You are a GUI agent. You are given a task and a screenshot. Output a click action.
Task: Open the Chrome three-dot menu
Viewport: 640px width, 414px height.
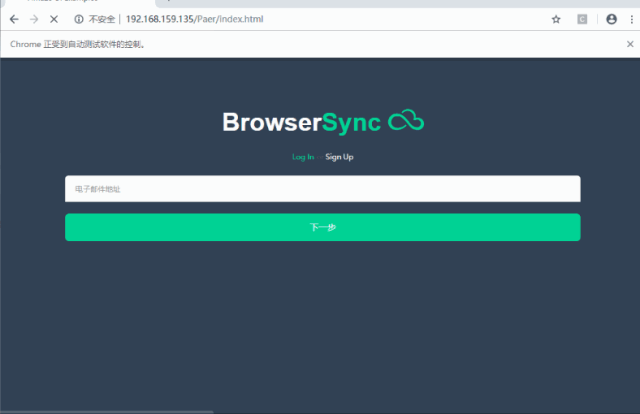(x=632, y=19)
